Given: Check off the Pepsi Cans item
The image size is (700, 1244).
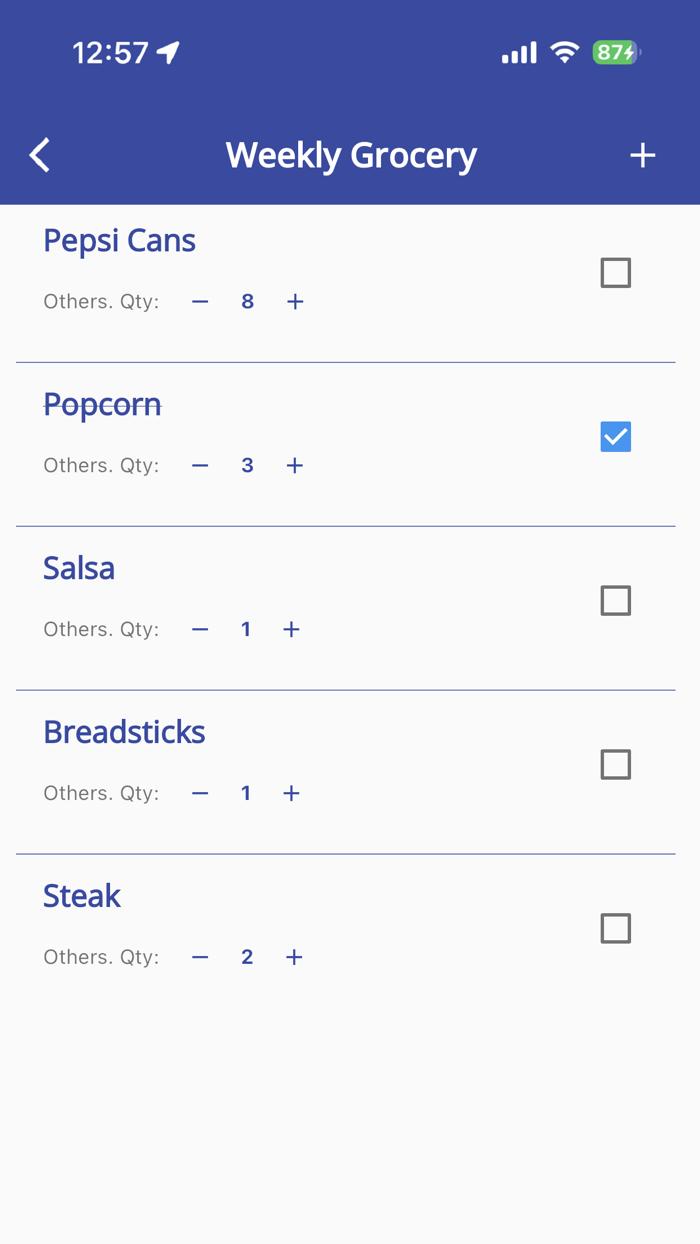Looking at the screenshot, I should 615,272.
